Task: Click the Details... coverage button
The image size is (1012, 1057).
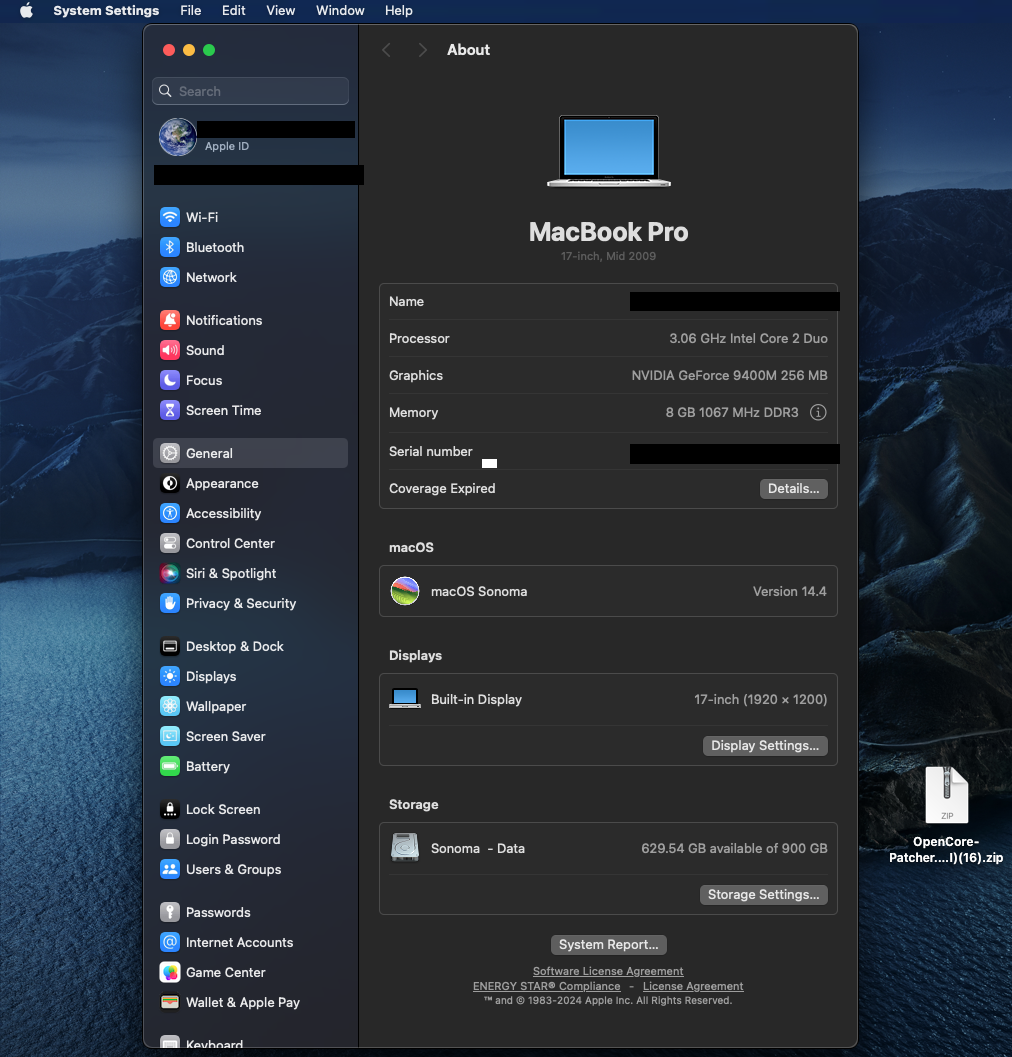Action: [793, 489]
